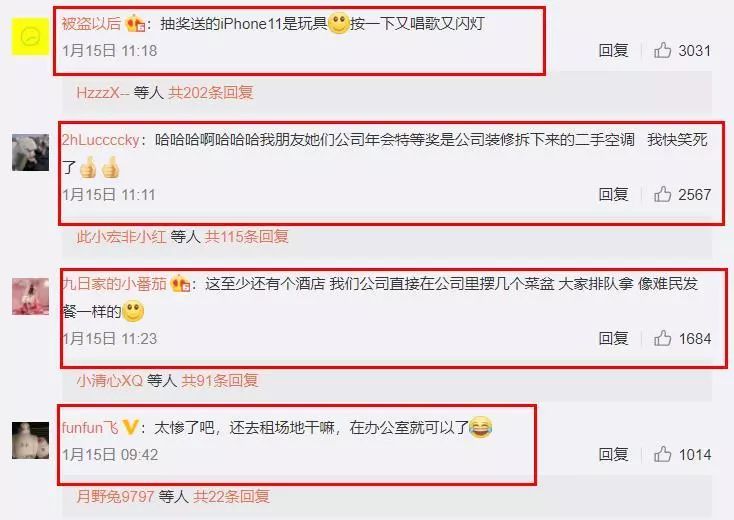Expand the 共202条回复 replies

(211, 93)
